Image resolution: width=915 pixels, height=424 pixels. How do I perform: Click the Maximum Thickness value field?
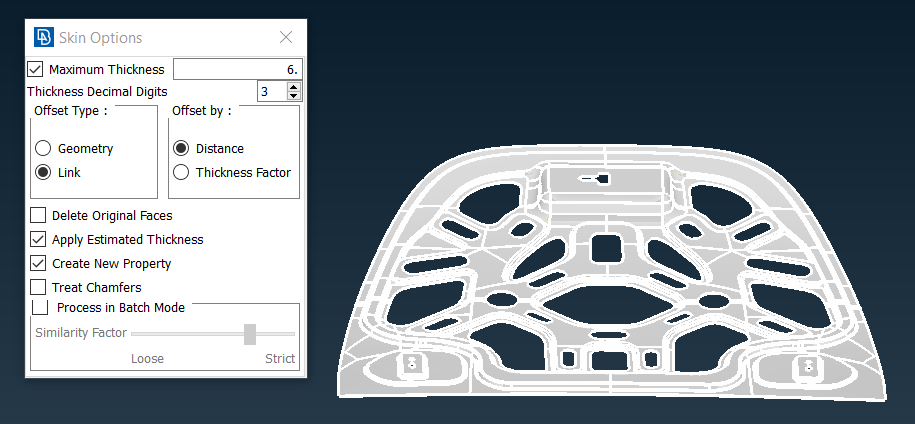click(237, 69)
